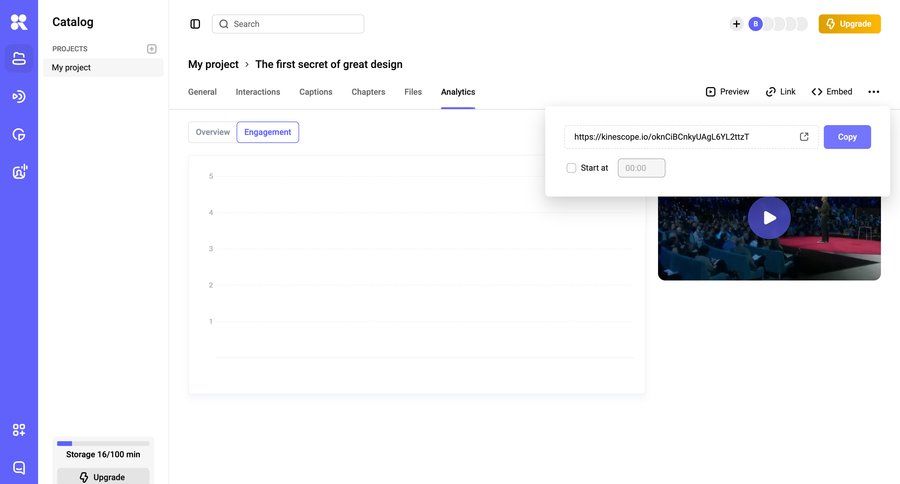Open the video link in a new tab
The height and width of the screenshot is (484, 900).
click(804, 137)
